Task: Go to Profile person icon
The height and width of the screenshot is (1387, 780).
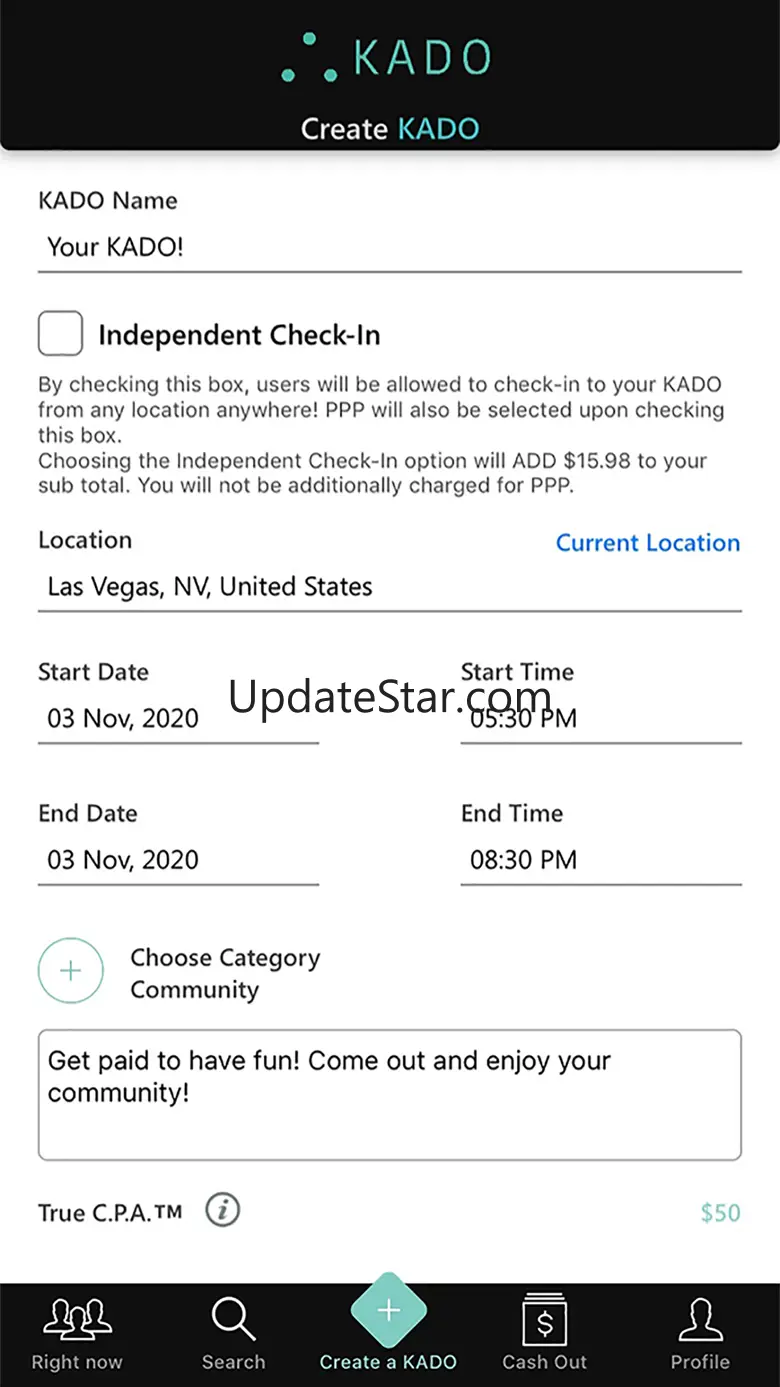Action: click(700, 1320)
